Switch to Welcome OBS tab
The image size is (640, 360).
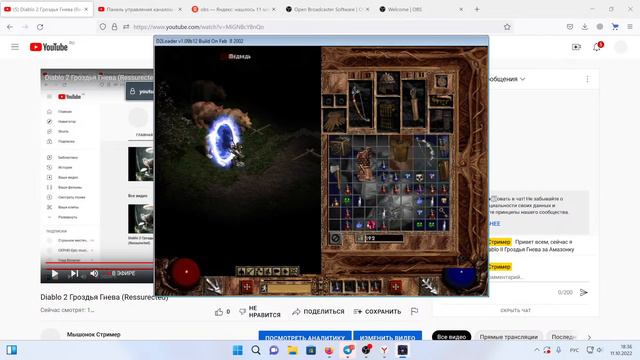coord(421,9)
